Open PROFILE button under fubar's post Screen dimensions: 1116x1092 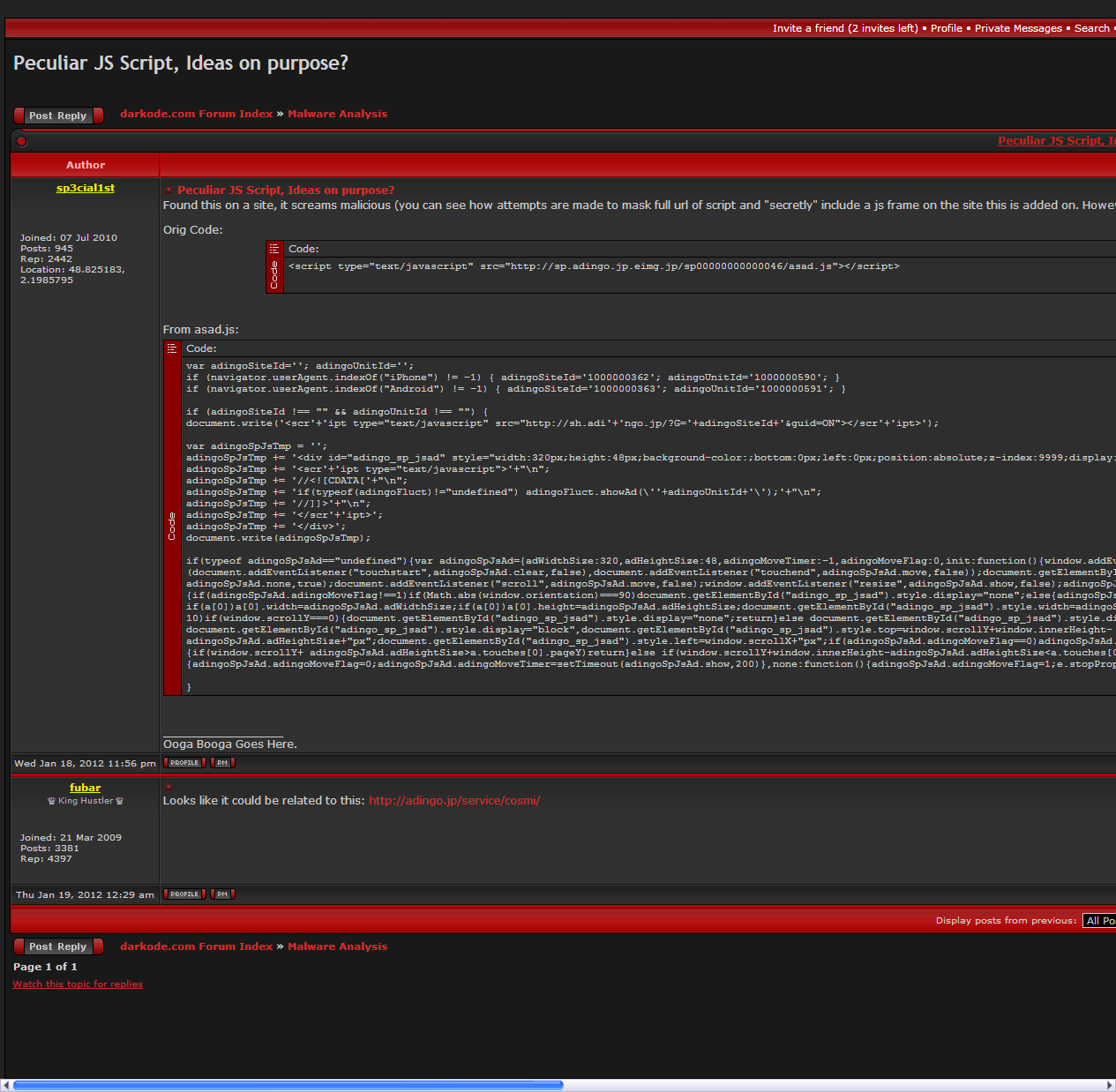(184, 894)
